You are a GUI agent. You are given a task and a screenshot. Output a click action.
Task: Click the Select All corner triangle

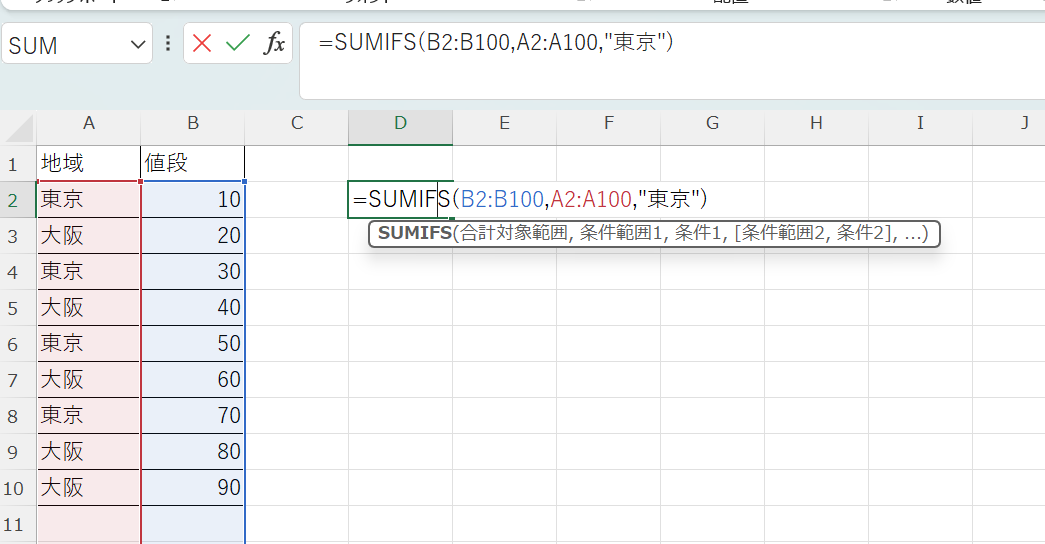[x=21, y=127]
